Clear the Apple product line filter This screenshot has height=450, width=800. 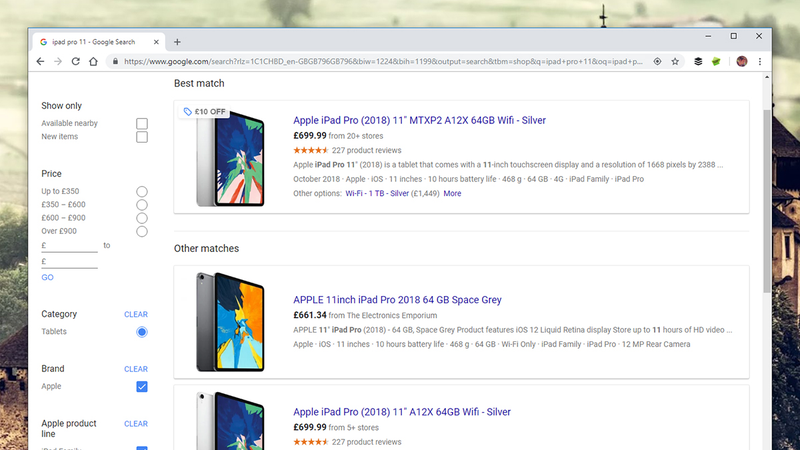136,423
